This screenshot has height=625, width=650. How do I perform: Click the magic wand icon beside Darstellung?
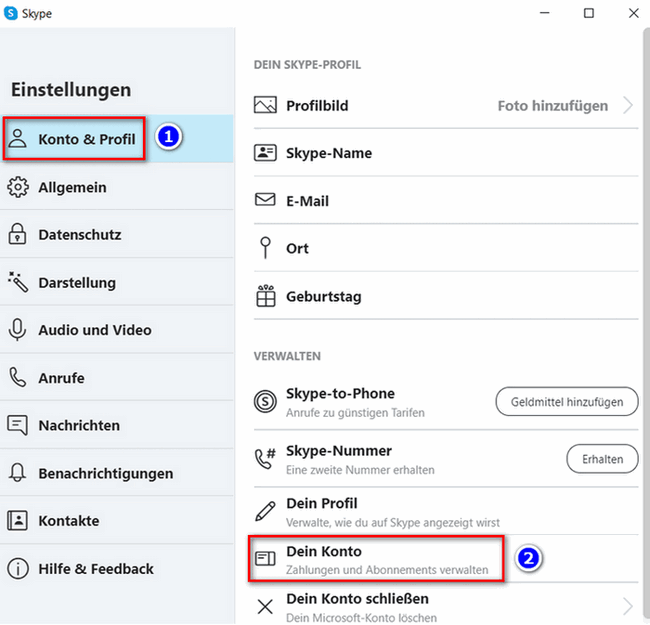coord(18,282)
